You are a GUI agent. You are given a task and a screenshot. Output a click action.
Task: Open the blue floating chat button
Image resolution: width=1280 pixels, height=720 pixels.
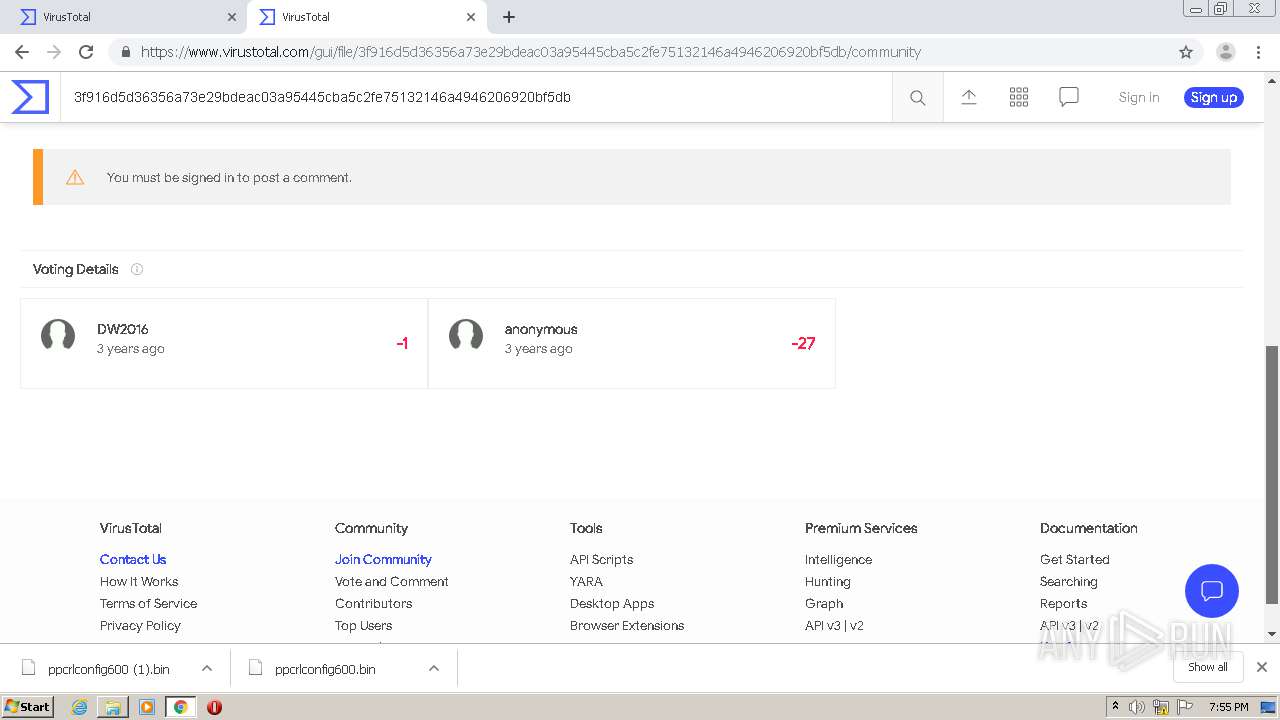pyautogui.click(x=1212, y=590)
